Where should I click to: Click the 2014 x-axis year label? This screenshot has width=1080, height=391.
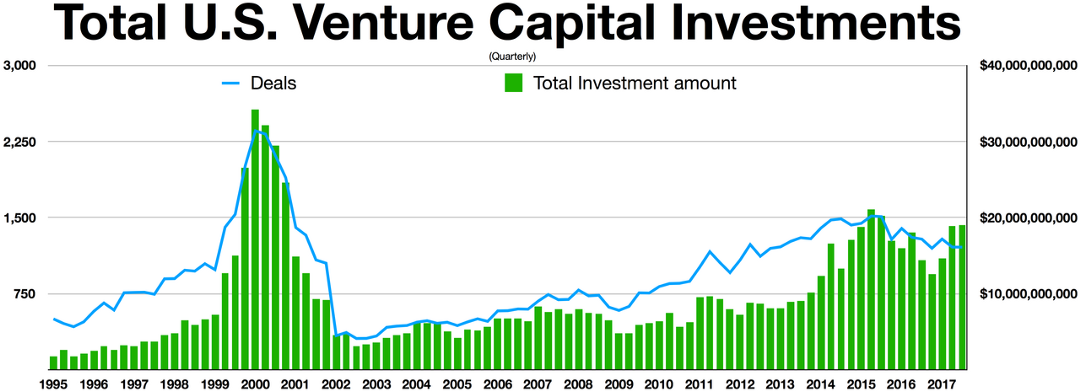[819, 384]
